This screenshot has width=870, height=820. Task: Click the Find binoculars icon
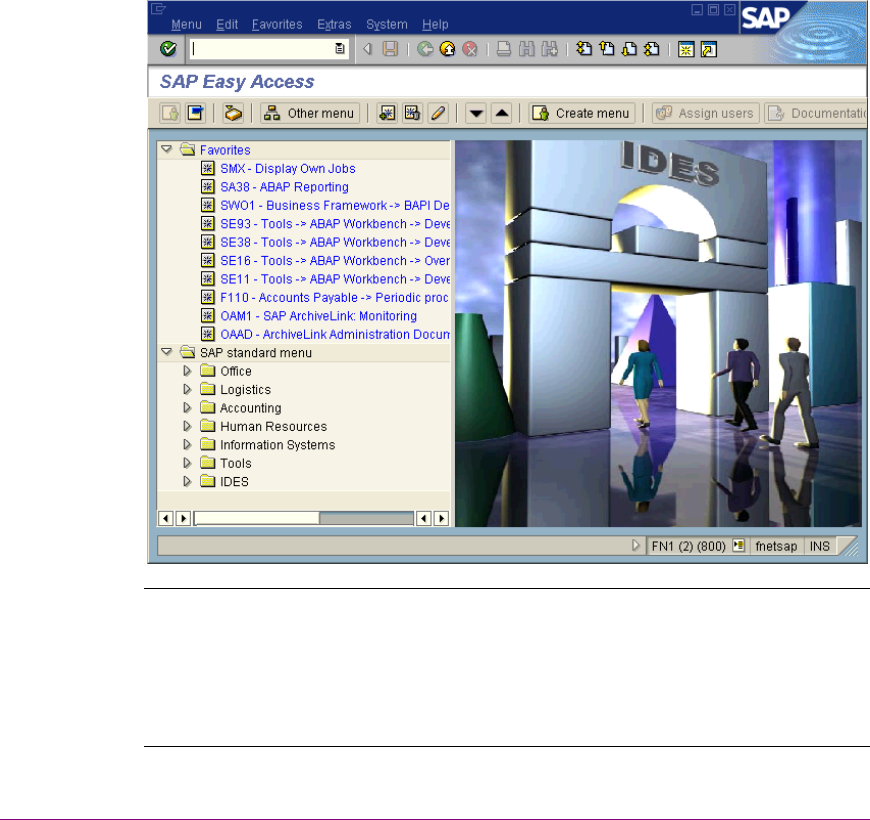[x=527, y=49]
